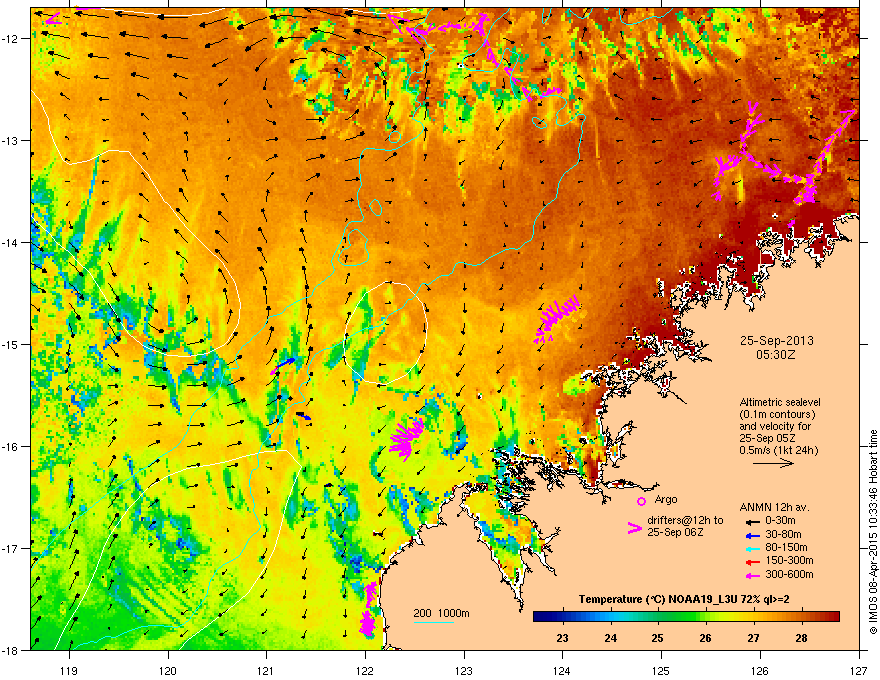Image resolution: width=880 pixels, height=680 pixels.
Task: Click the magenta Argo circle legend marker
Action: tap(641, 501)
